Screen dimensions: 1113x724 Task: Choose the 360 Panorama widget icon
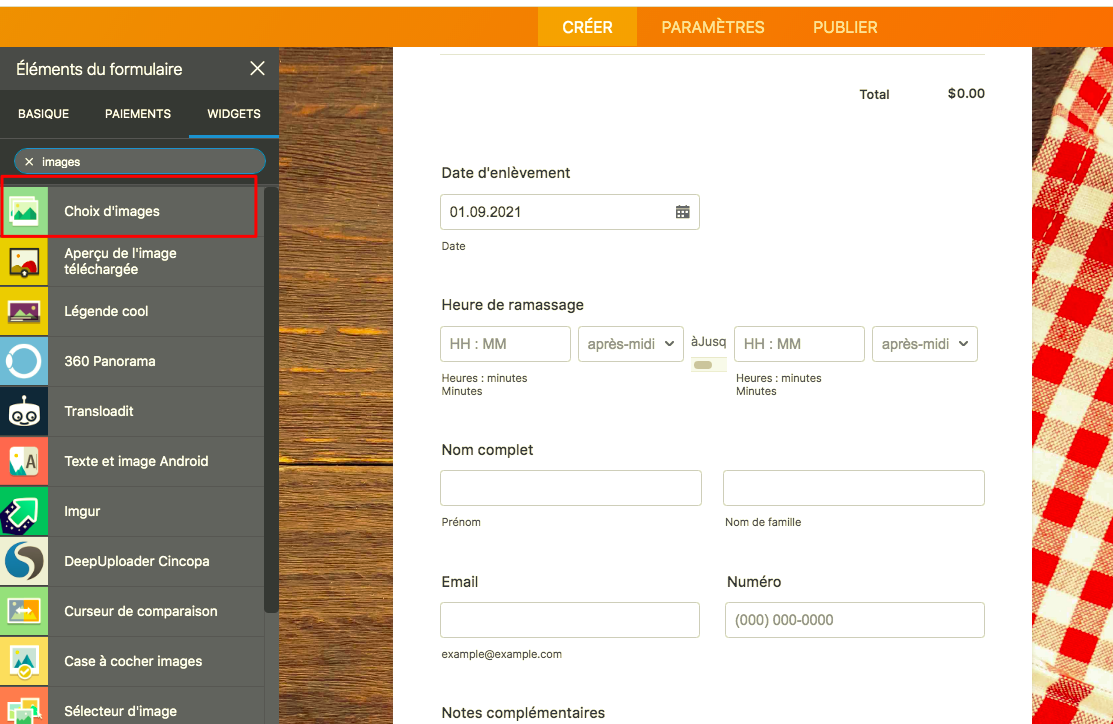pyautogui.click(x=24, y=361)
